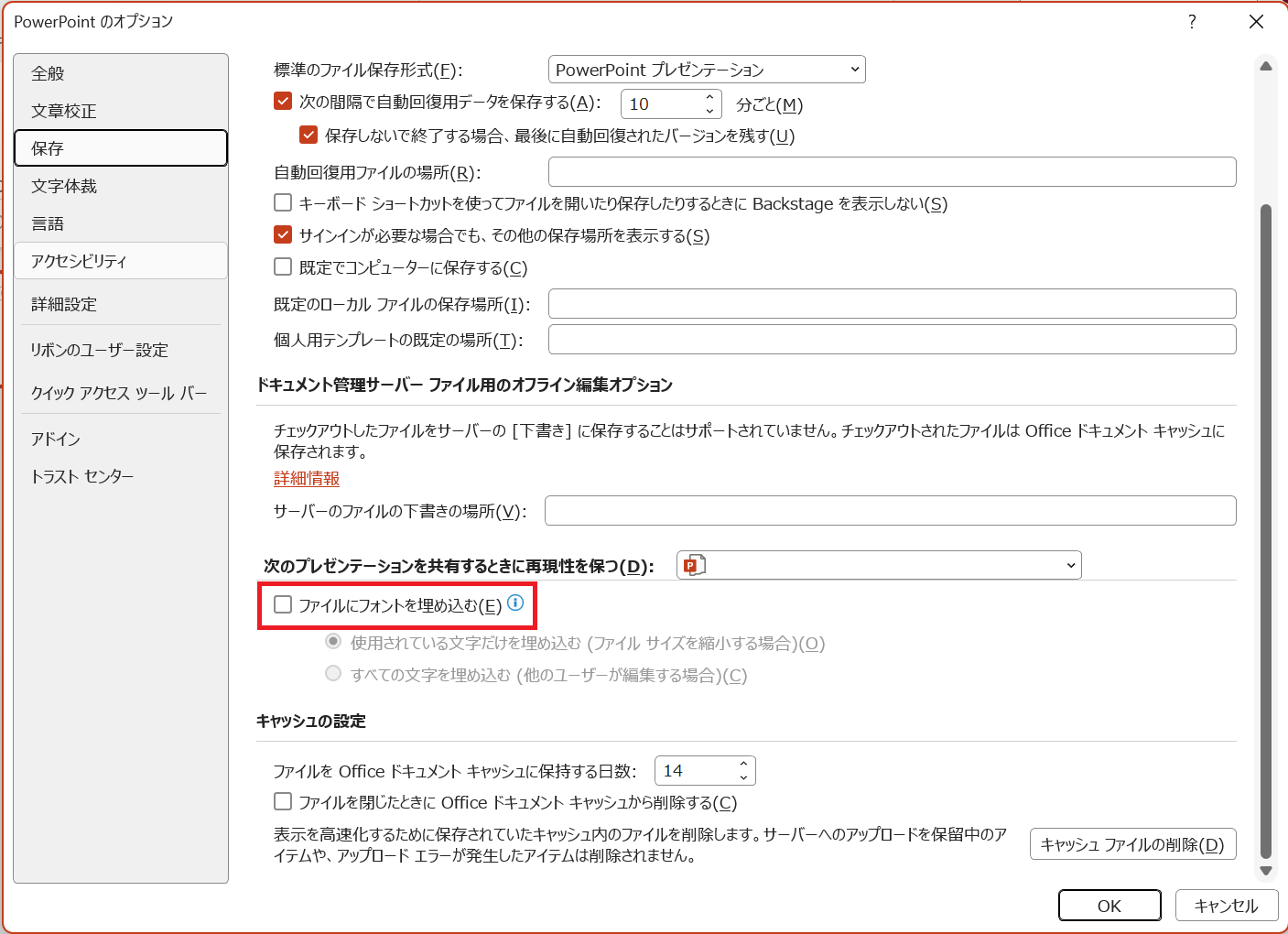Screen dimensions: 1288x934
Task: Decrease cache retention days with down arrow
Action: (x=743, y=777)
